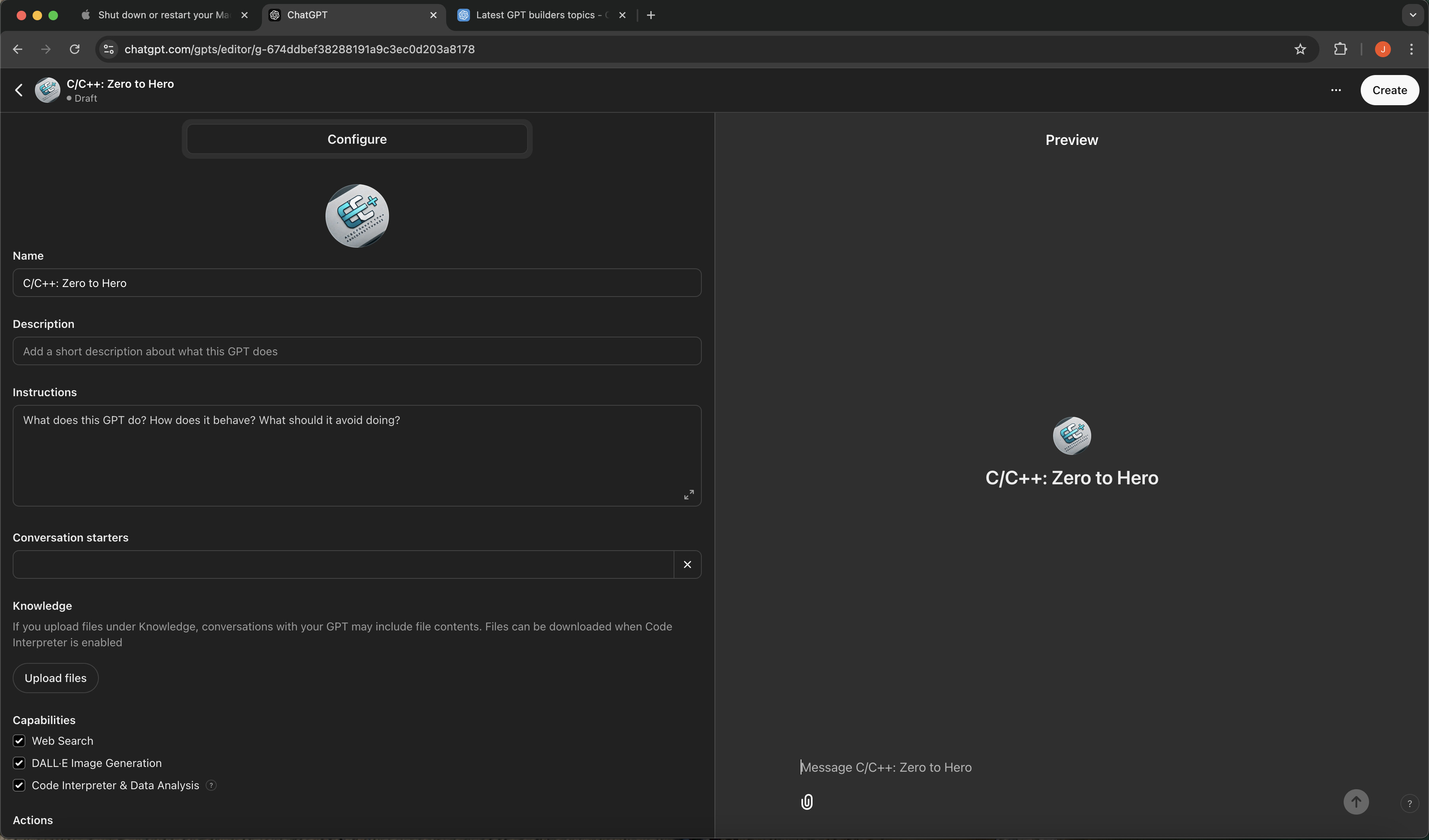
Task: Open the three-dot more options menu
Action: coord(1336,90)
